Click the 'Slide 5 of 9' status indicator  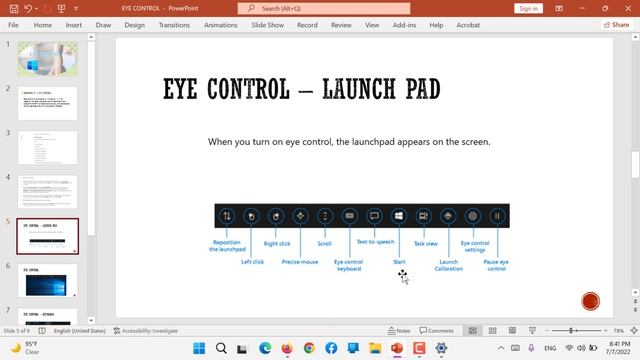pyautogui.click(x=17, y=331)
